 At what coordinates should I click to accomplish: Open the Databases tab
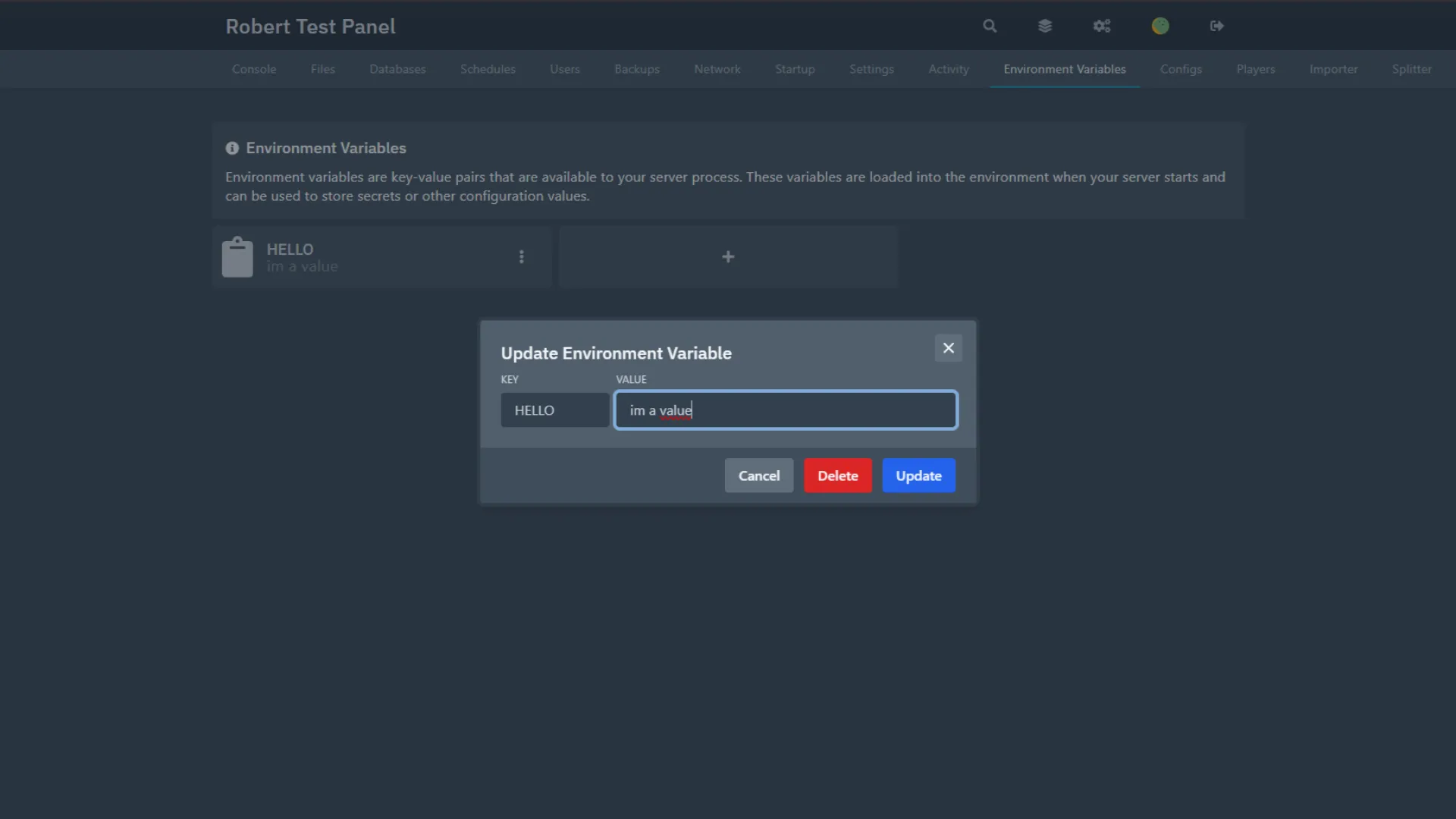pyautogui.click(x=397, y=69)
